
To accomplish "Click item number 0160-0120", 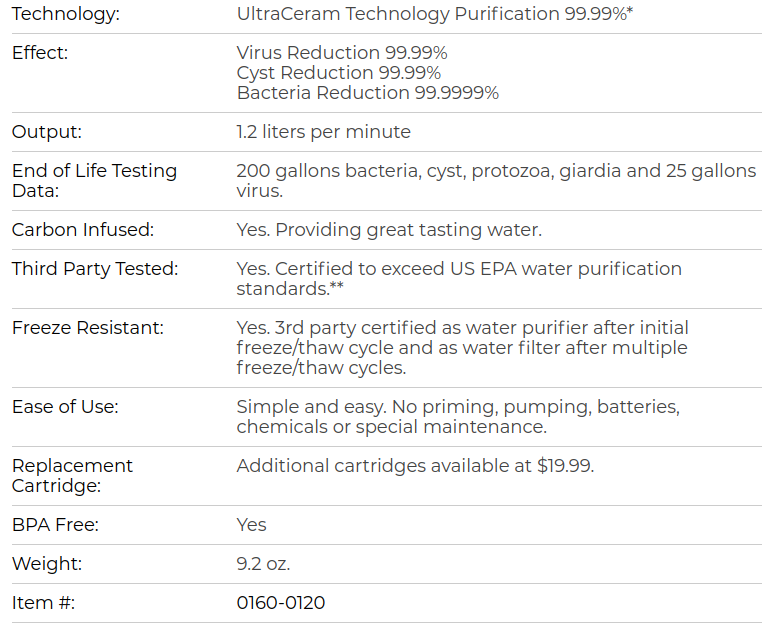I will pos(281,603).
